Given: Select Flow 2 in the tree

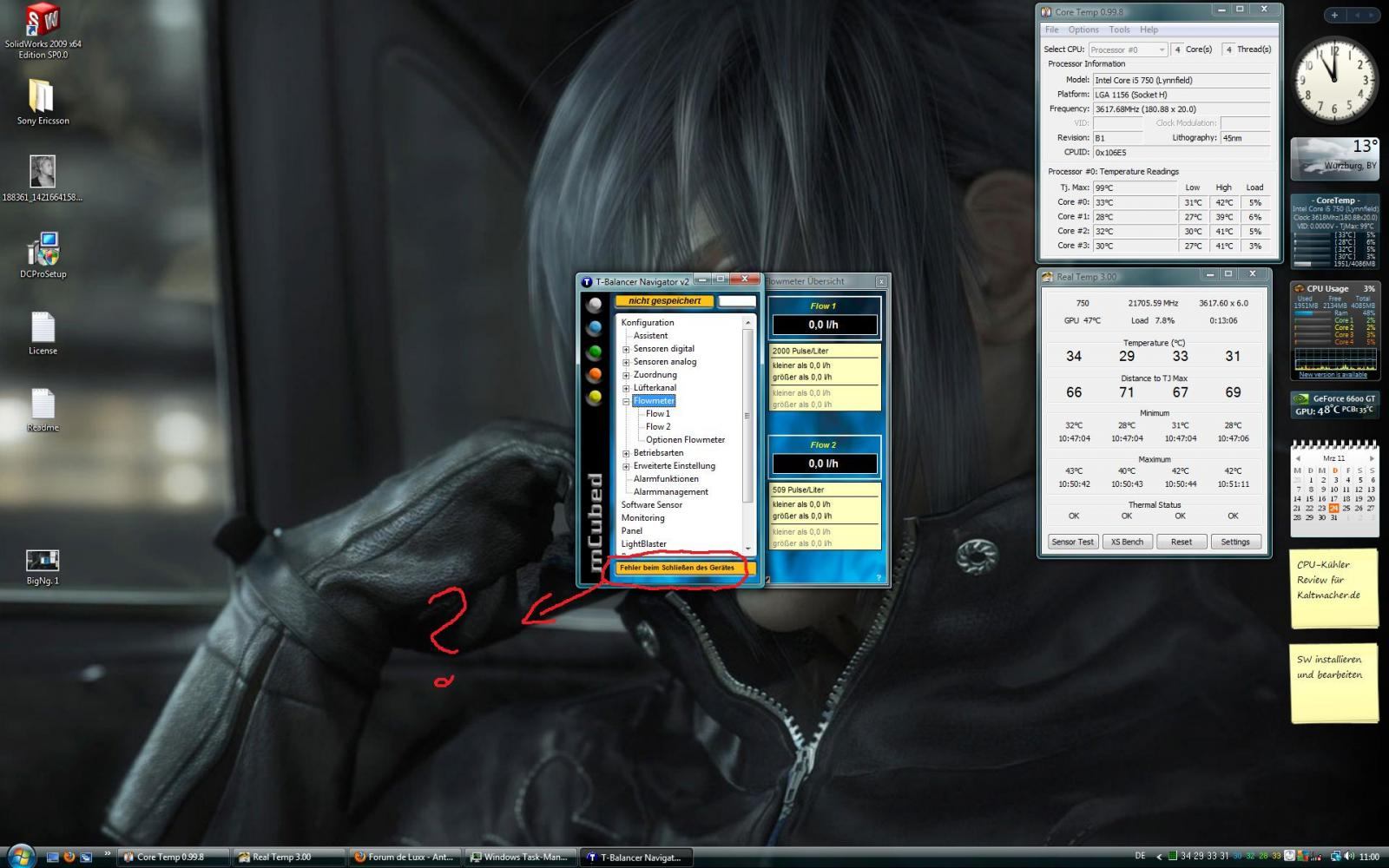Looking at the screenshot, I should point(658,427).
